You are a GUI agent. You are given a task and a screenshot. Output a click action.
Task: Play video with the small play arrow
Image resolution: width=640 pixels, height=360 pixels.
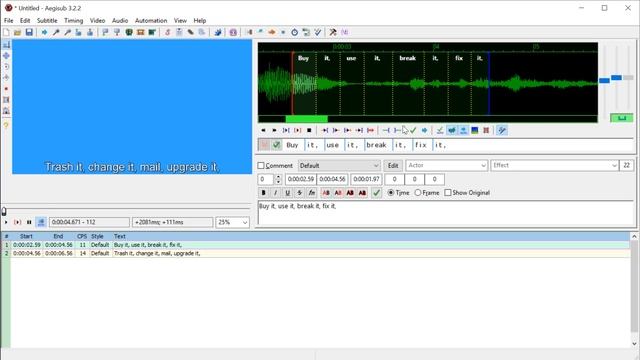pos(6,222)
